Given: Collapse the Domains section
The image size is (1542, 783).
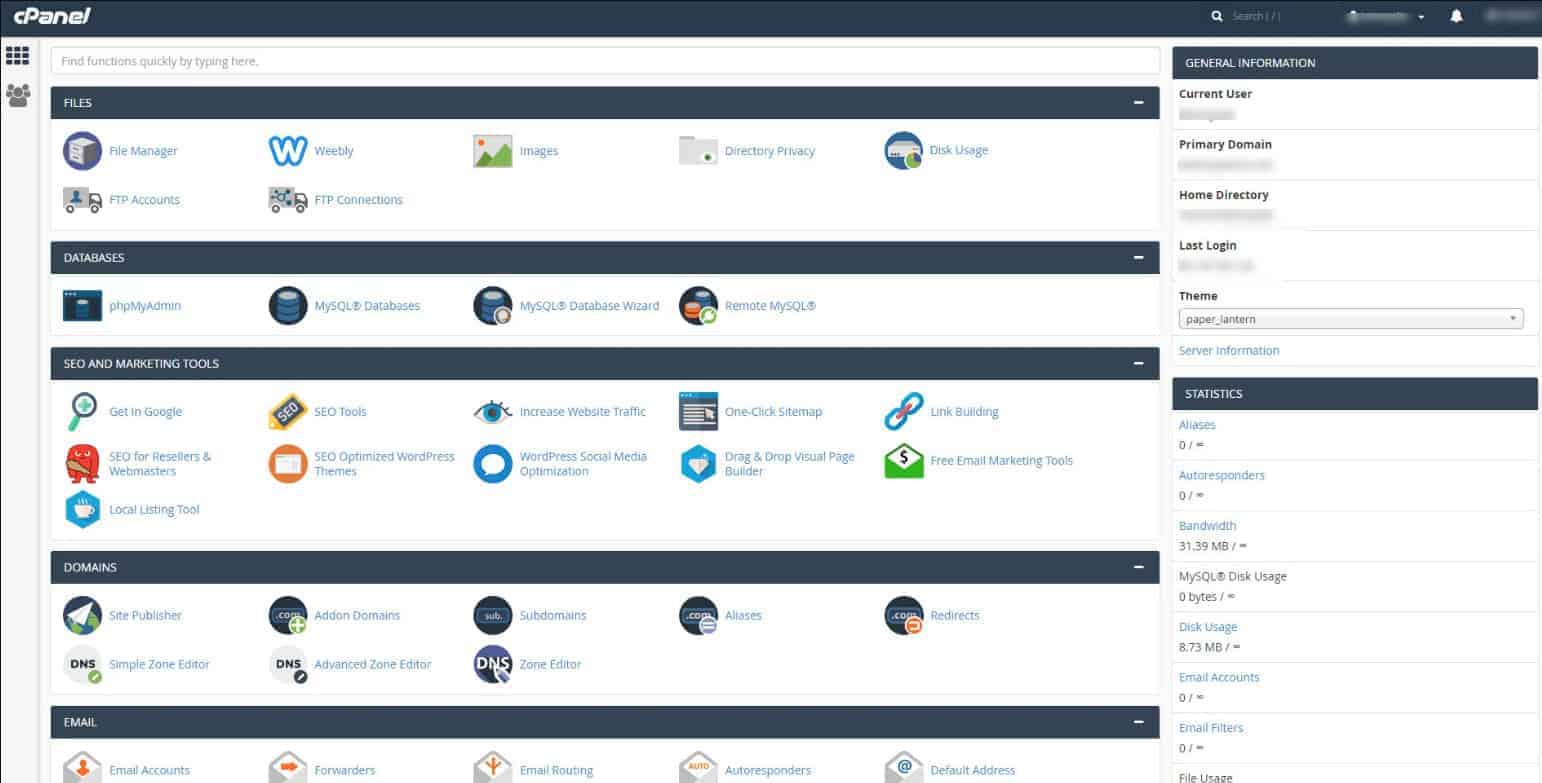Looking at the screenshot, I should (1138, 568).
